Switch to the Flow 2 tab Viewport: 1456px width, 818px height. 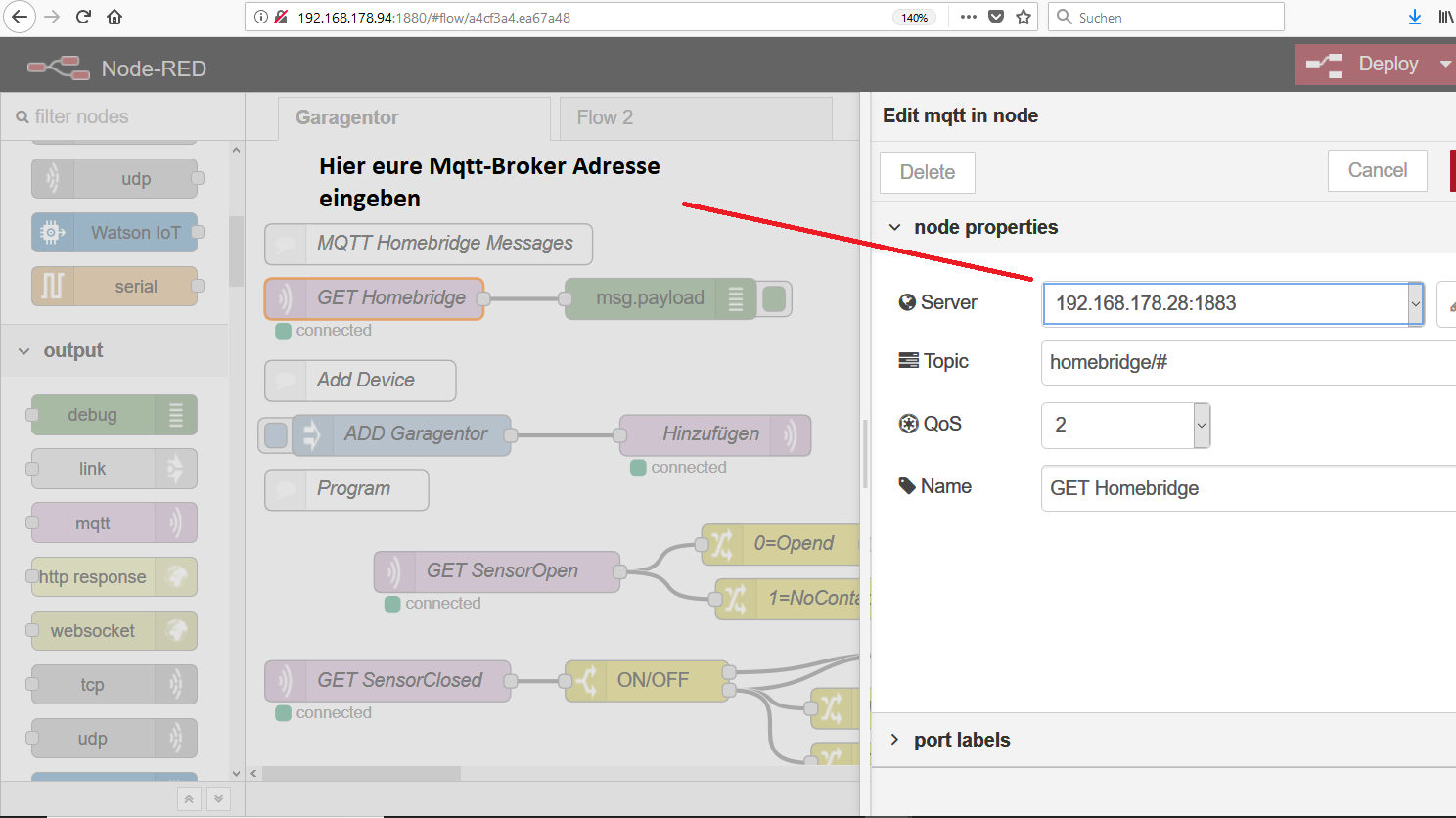(x=605, y=117)
